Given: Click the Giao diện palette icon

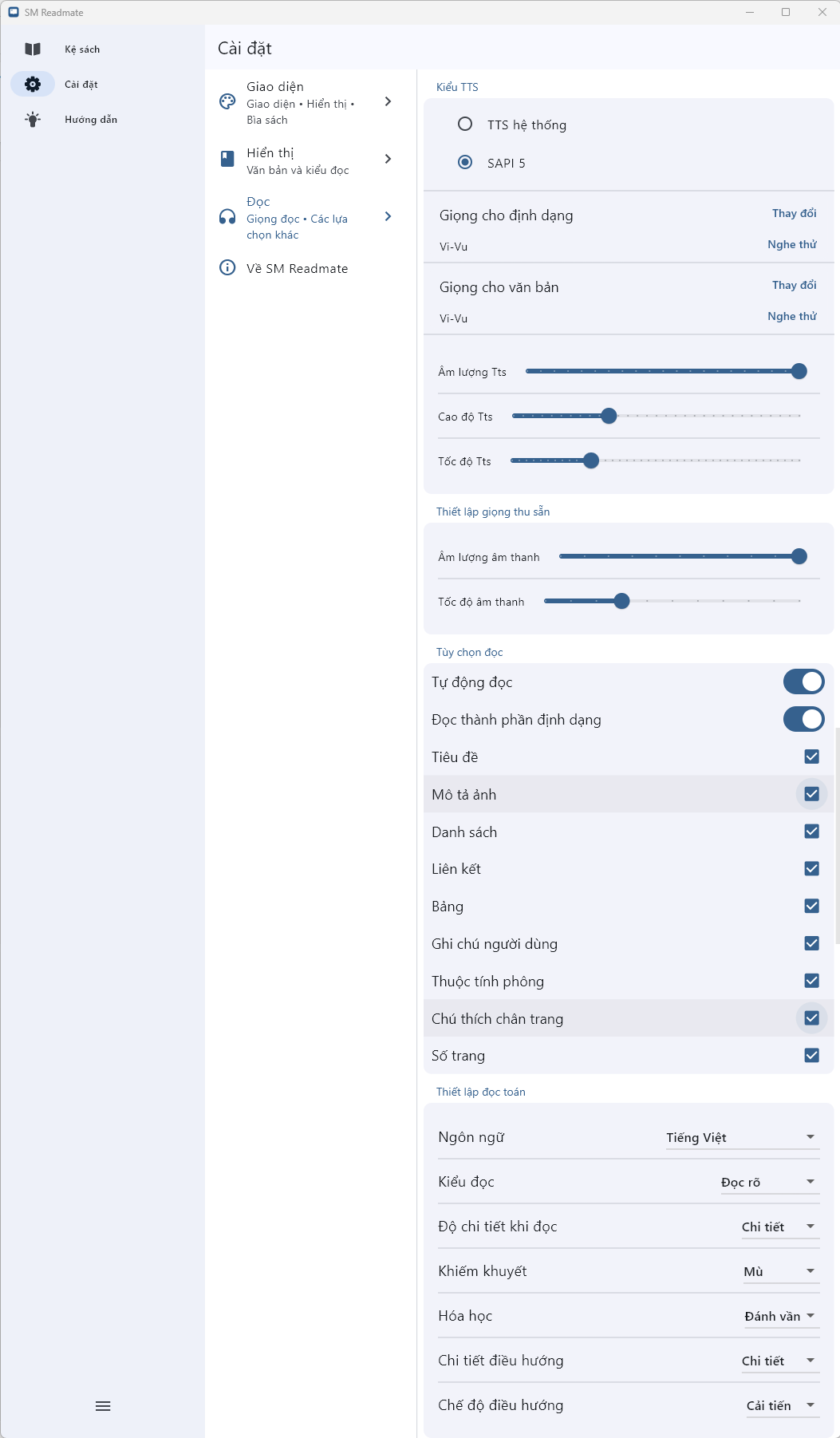Looking at the screenshot, I should tap(227, 101).
